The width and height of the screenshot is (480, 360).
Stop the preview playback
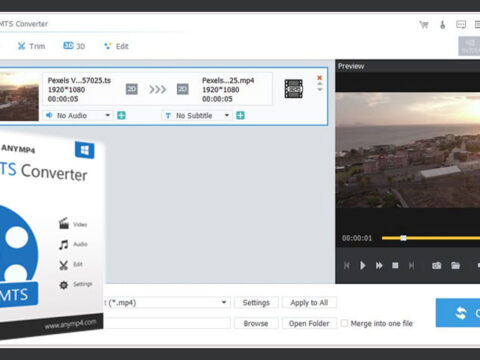(x=395, y=266)
